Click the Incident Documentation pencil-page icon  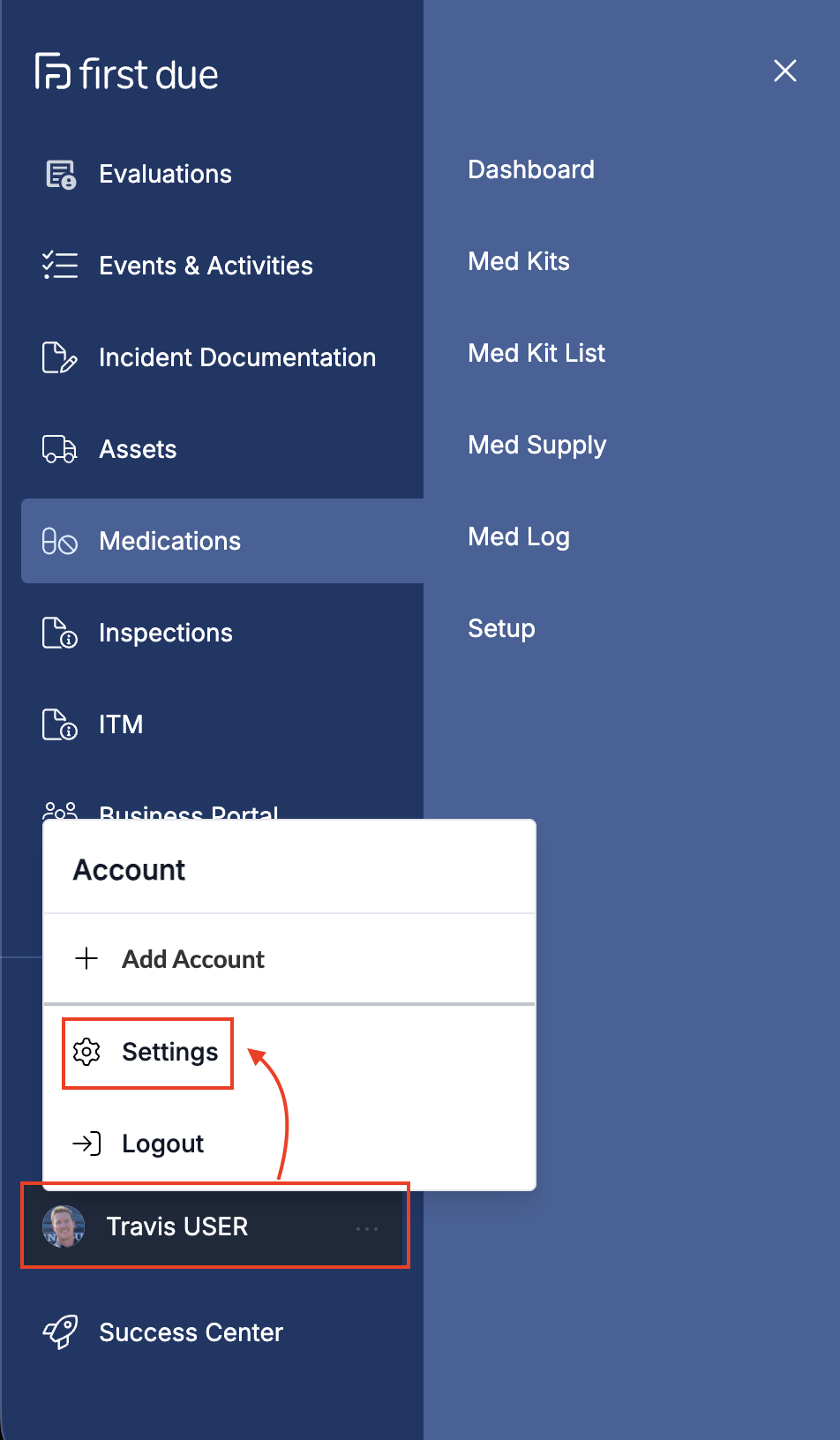[60, 357]
